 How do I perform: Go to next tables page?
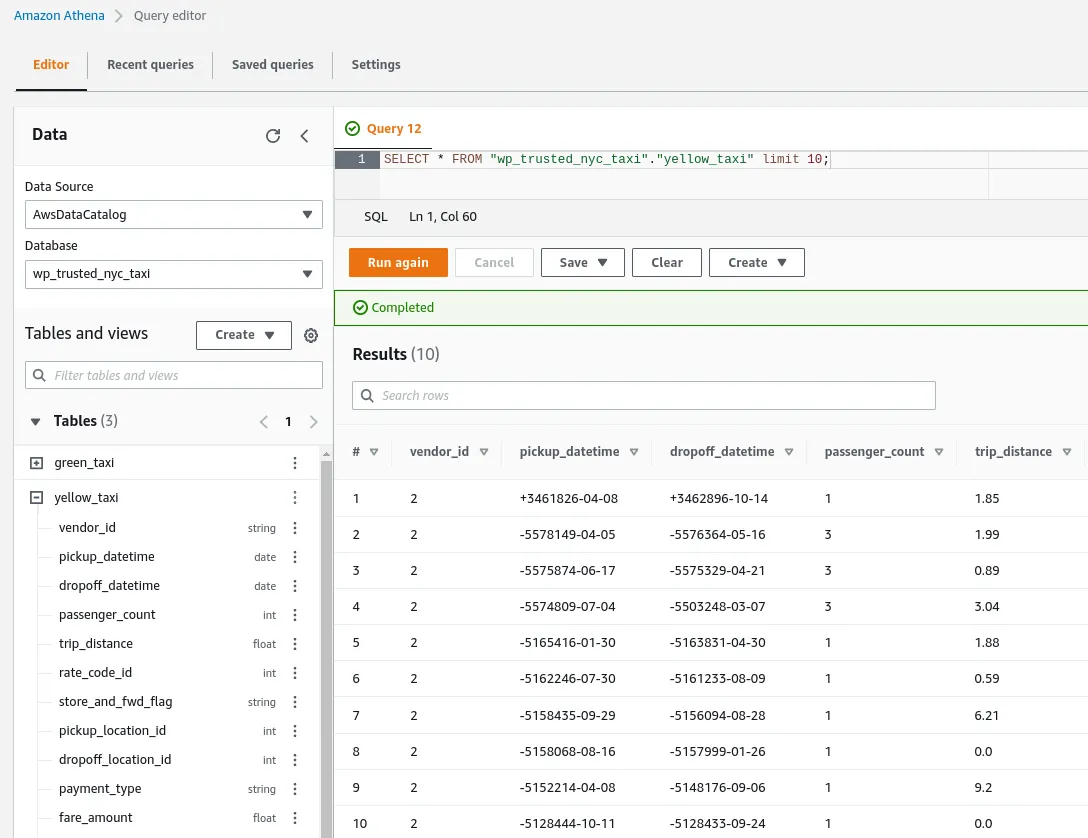coord(314,422)
